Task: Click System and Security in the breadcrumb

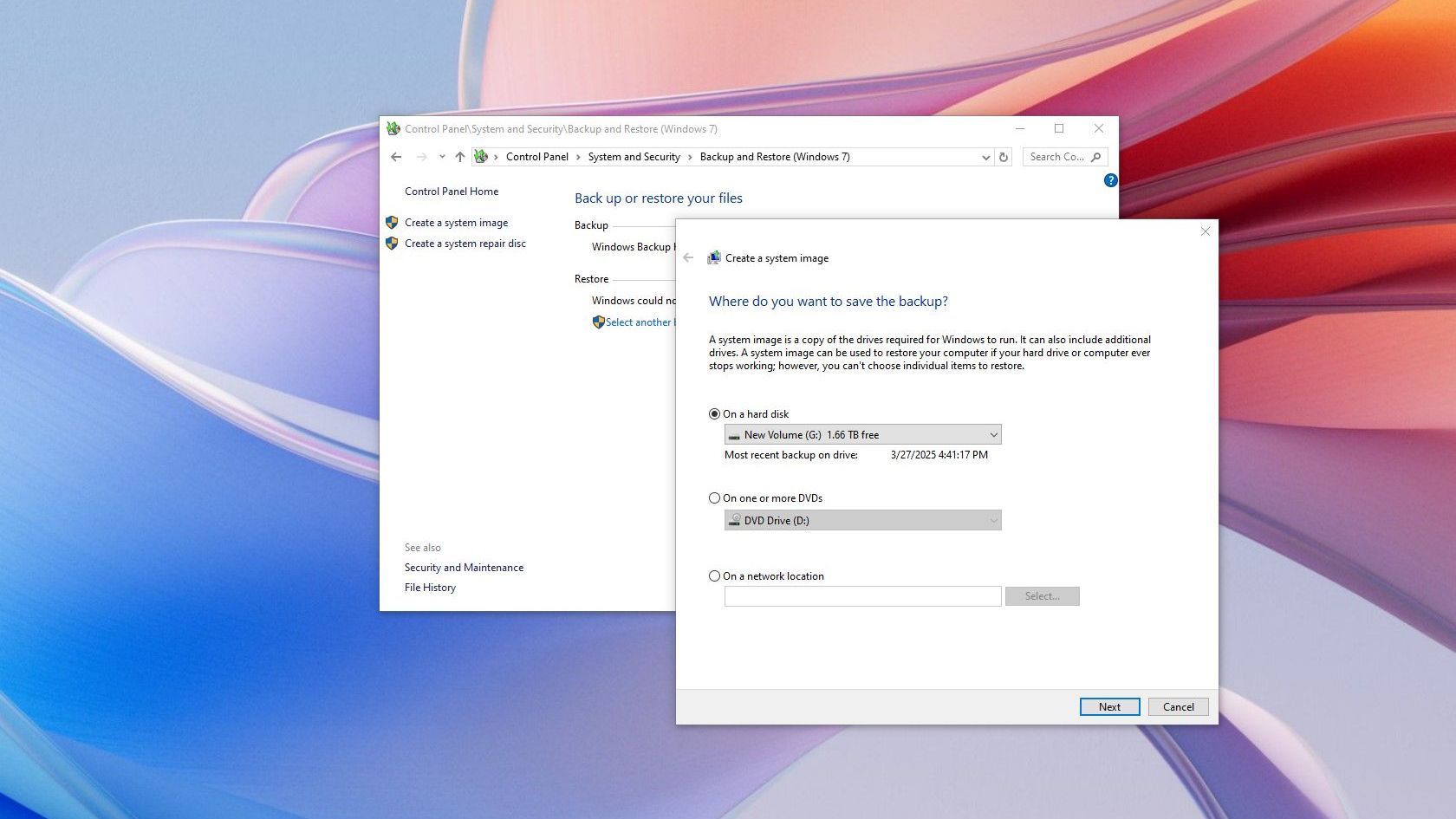Action: point(634,157)
